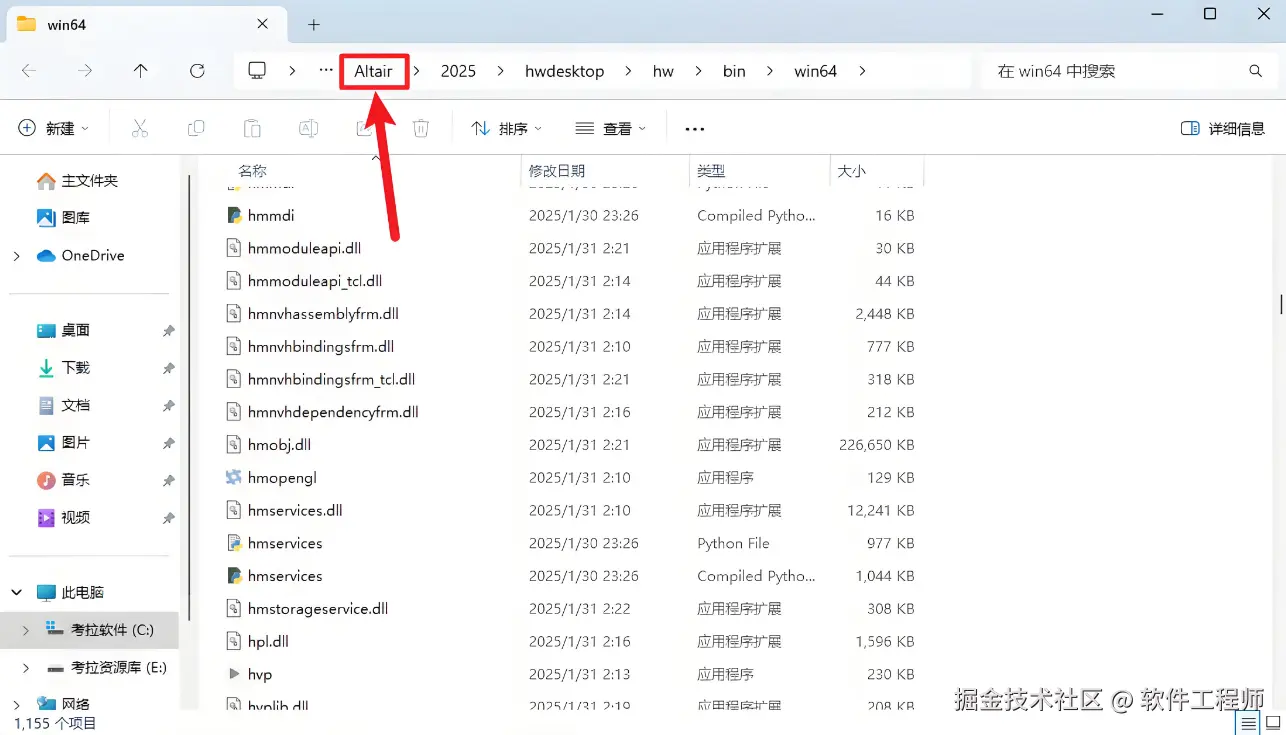The height and width of the screenshot is (735, 1286).
Task: Click chevron between Altair and 2025
Action: tap(417, 71)
